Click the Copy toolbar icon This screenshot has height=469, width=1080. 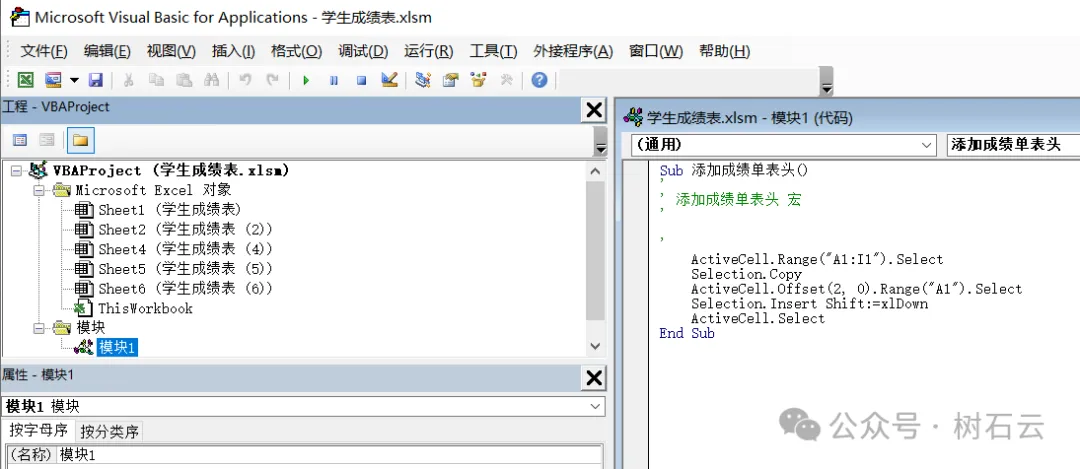pos(157,80)
